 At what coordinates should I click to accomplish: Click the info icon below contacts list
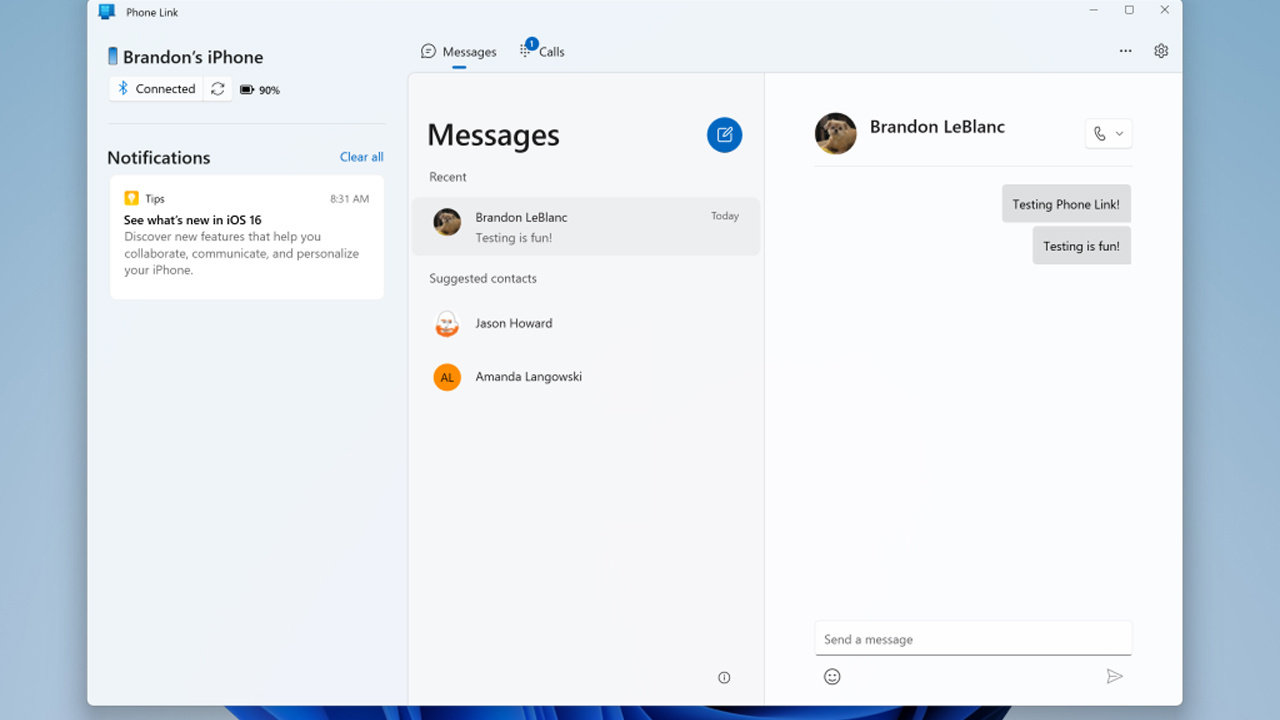[x=724, y=678]
